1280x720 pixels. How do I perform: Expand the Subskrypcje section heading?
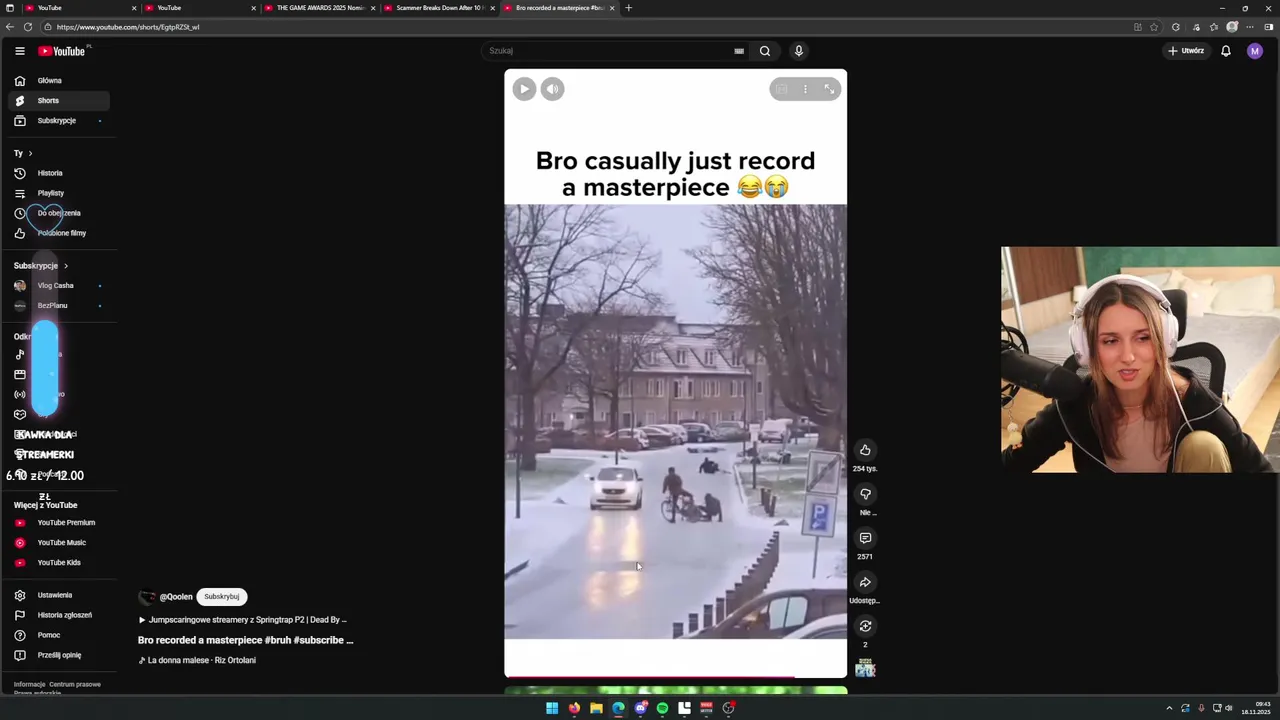point(41,266)
